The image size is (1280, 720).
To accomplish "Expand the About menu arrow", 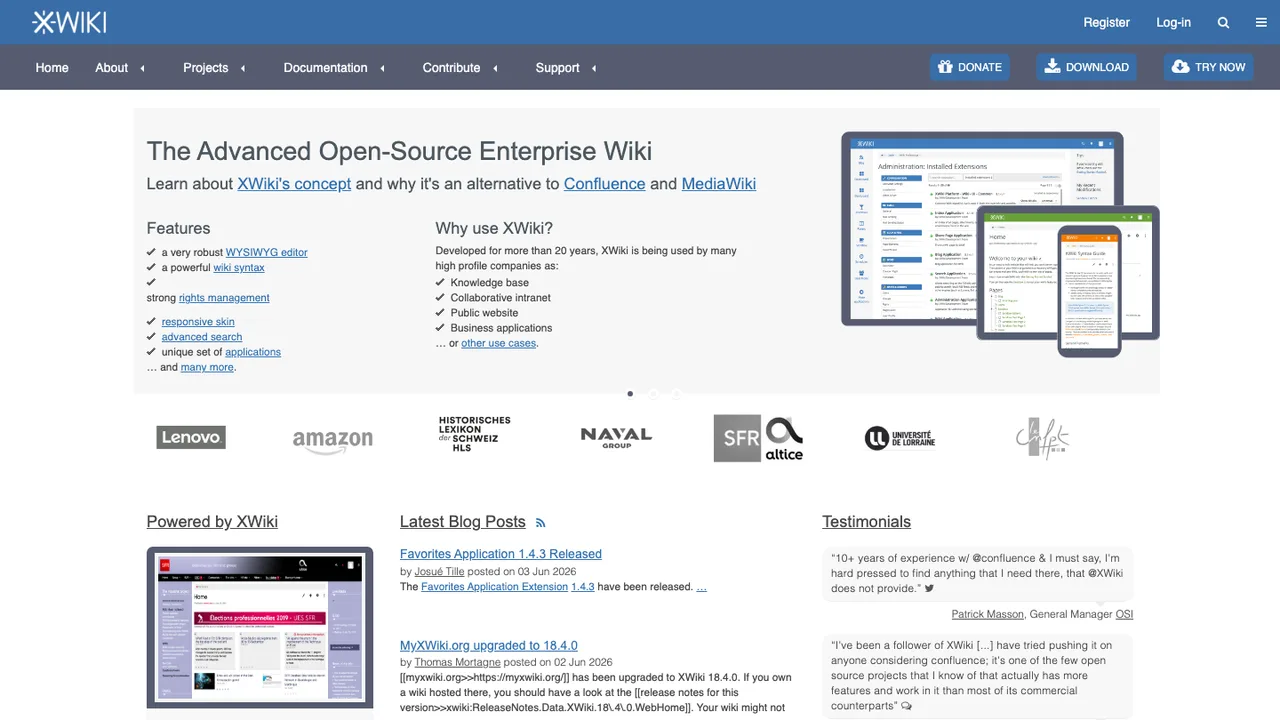I will tap(142, 68).
